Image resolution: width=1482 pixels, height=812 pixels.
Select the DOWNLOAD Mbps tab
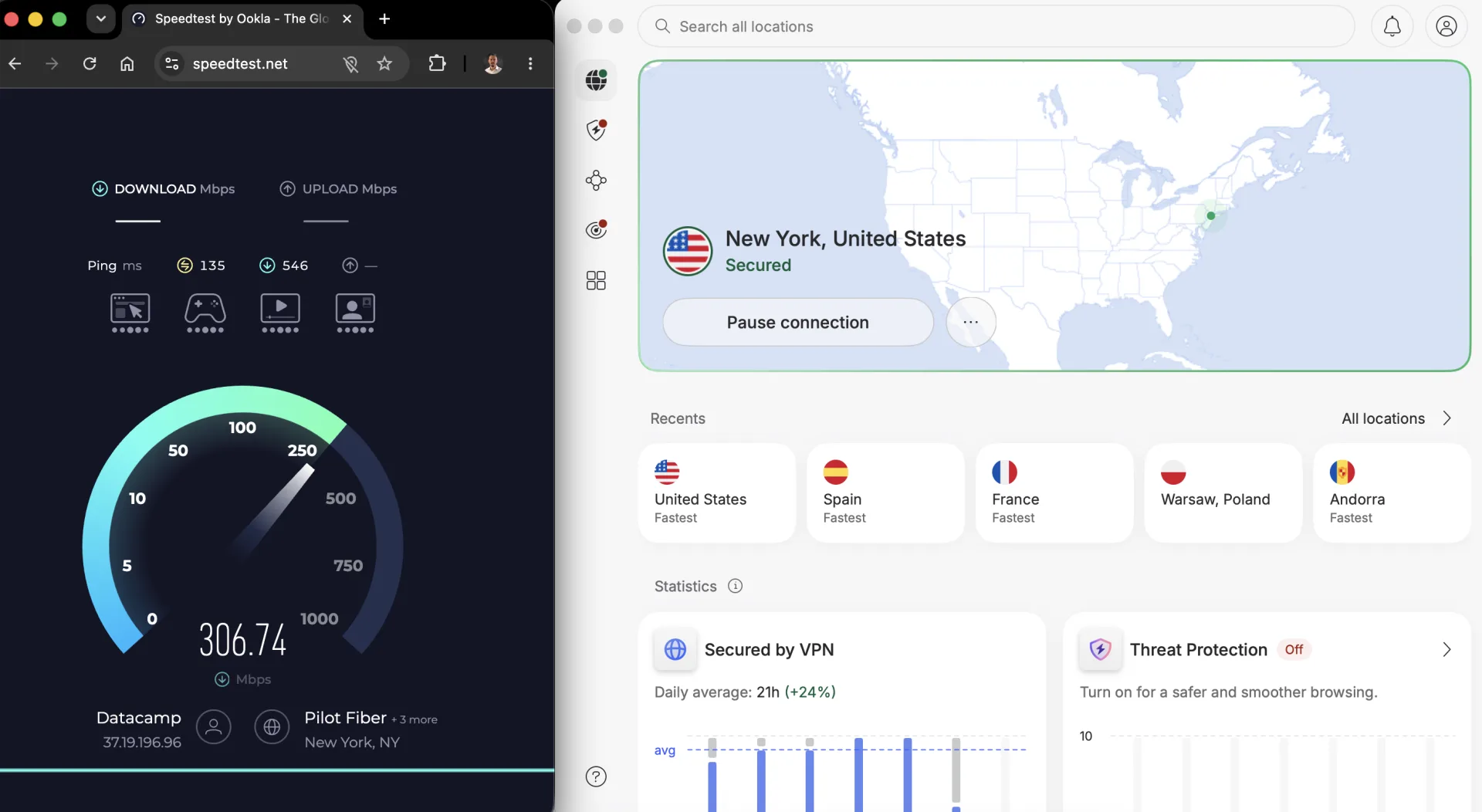tap(164, 189)
